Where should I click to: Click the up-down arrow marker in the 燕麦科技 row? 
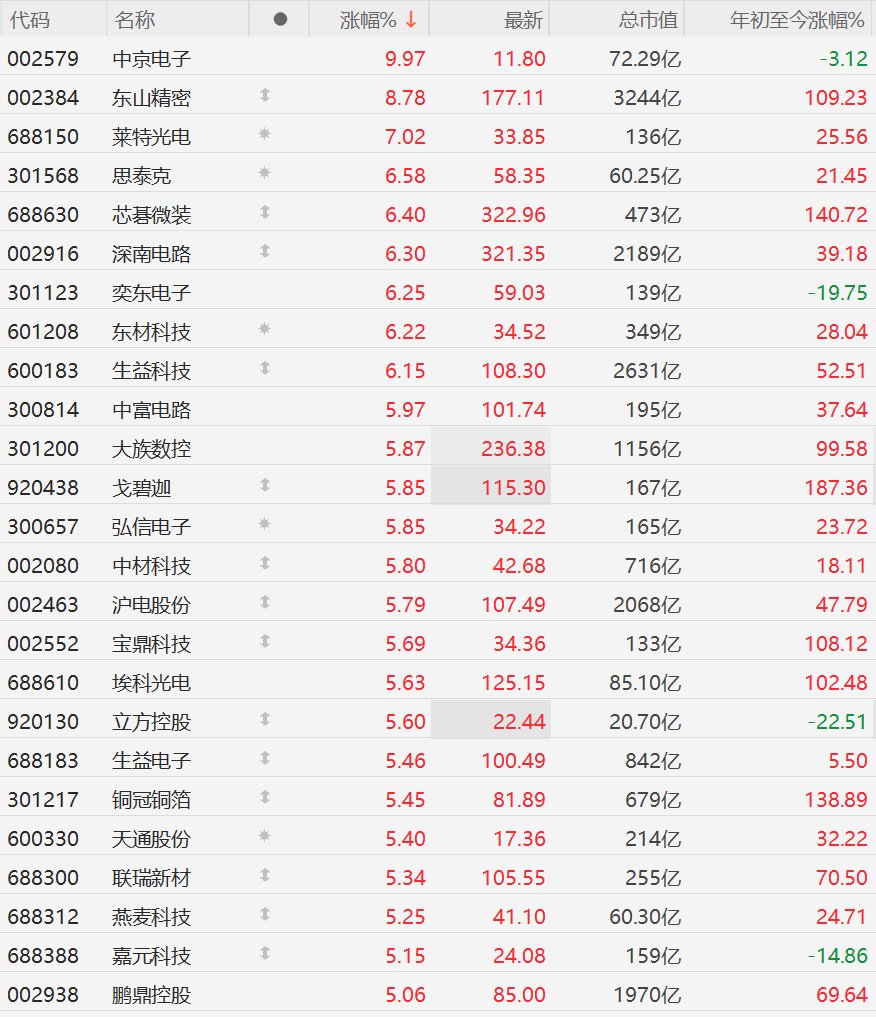click(265, 915)
